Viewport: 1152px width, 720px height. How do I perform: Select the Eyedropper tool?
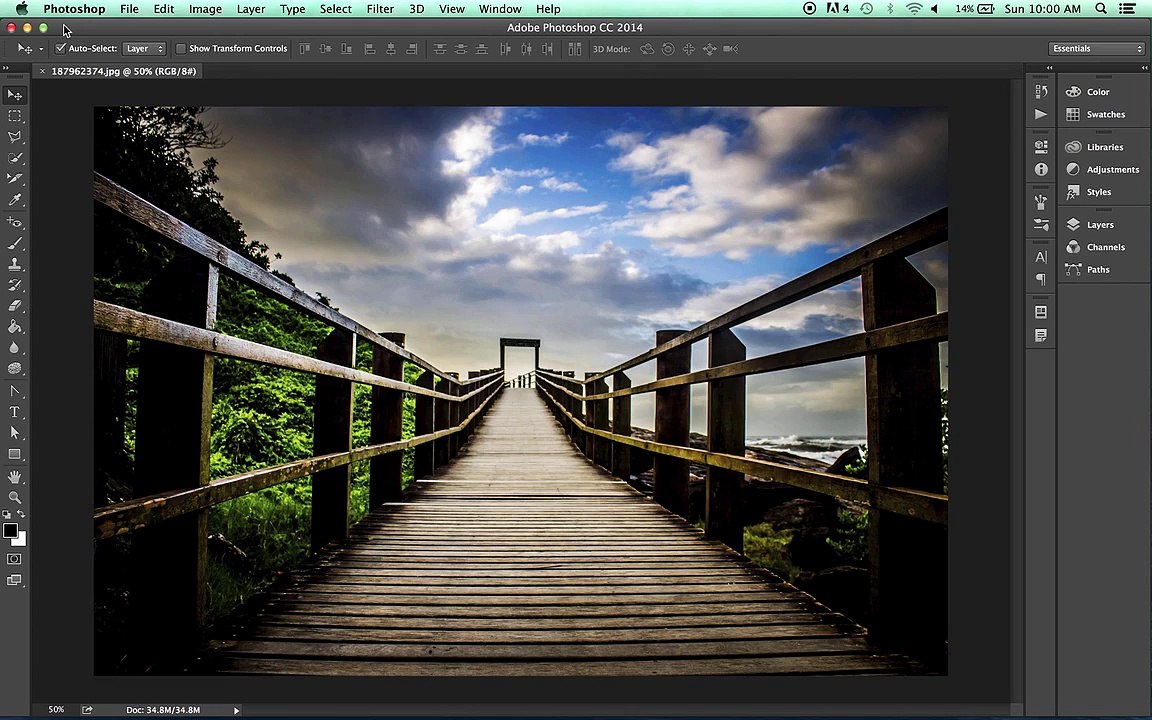(x=15, y=200)
